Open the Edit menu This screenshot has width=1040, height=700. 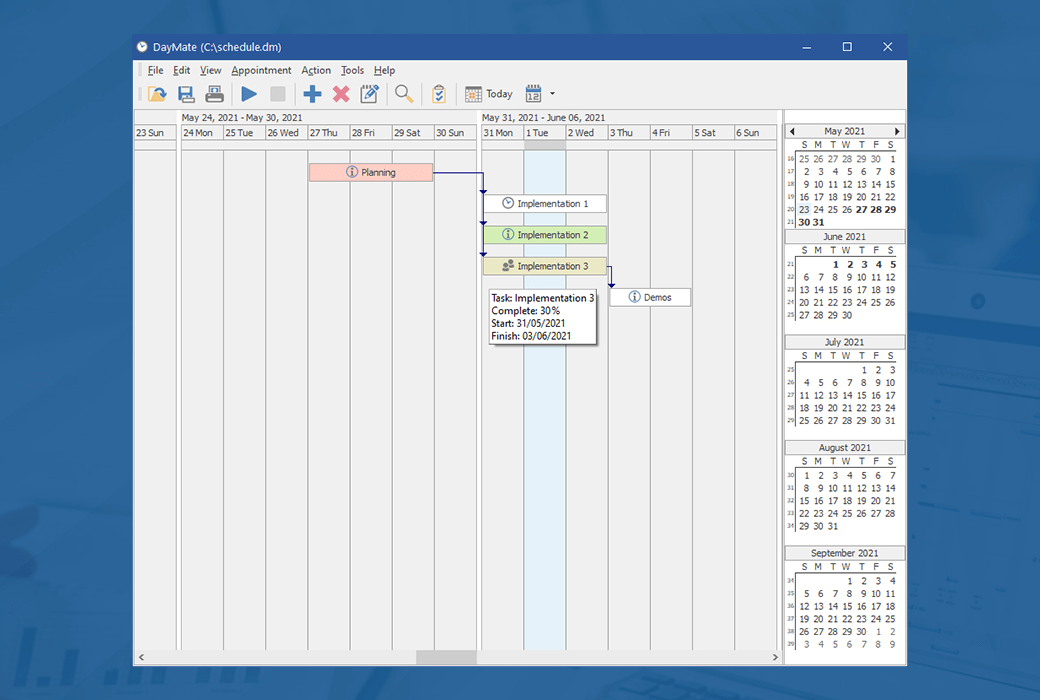point(181,70)
